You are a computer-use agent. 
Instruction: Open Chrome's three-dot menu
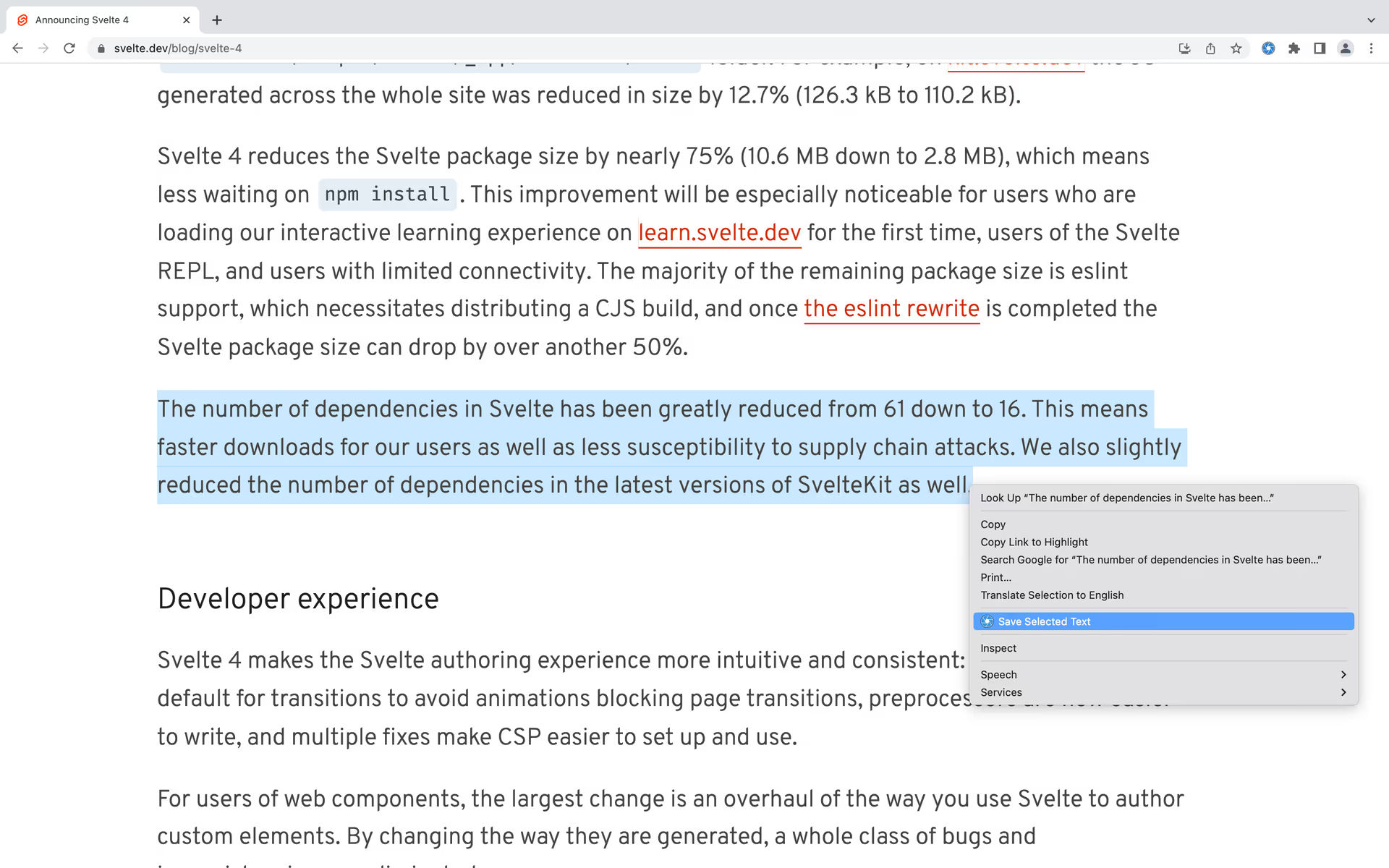coord(1371,48)
